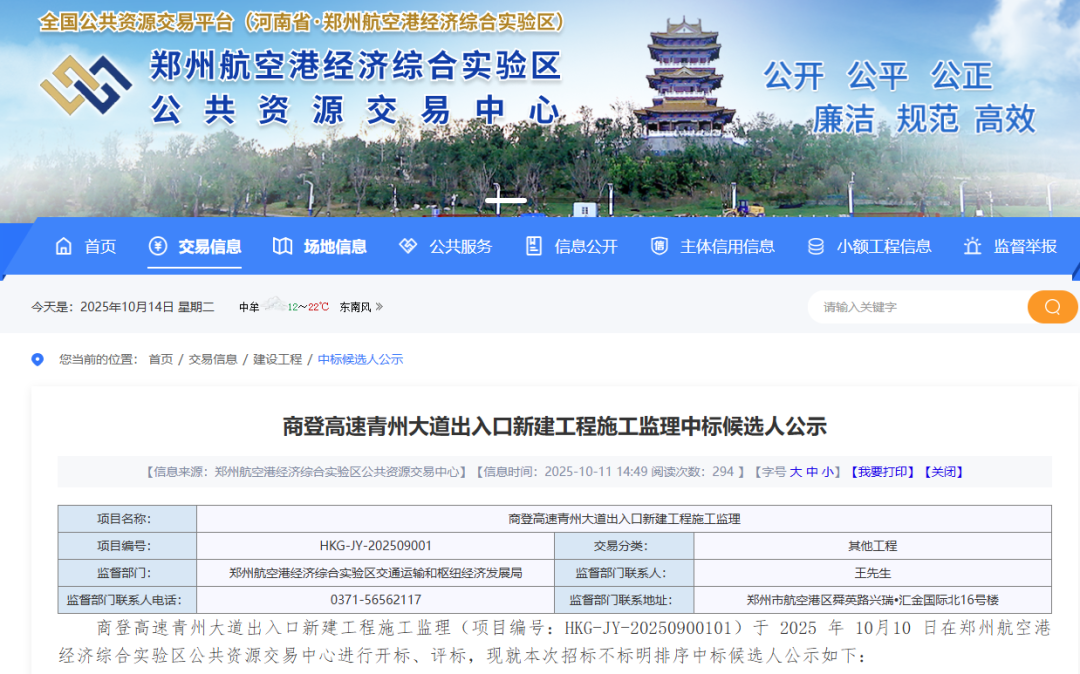Click the database icon beside 小额工程信息

pos(816,246)
